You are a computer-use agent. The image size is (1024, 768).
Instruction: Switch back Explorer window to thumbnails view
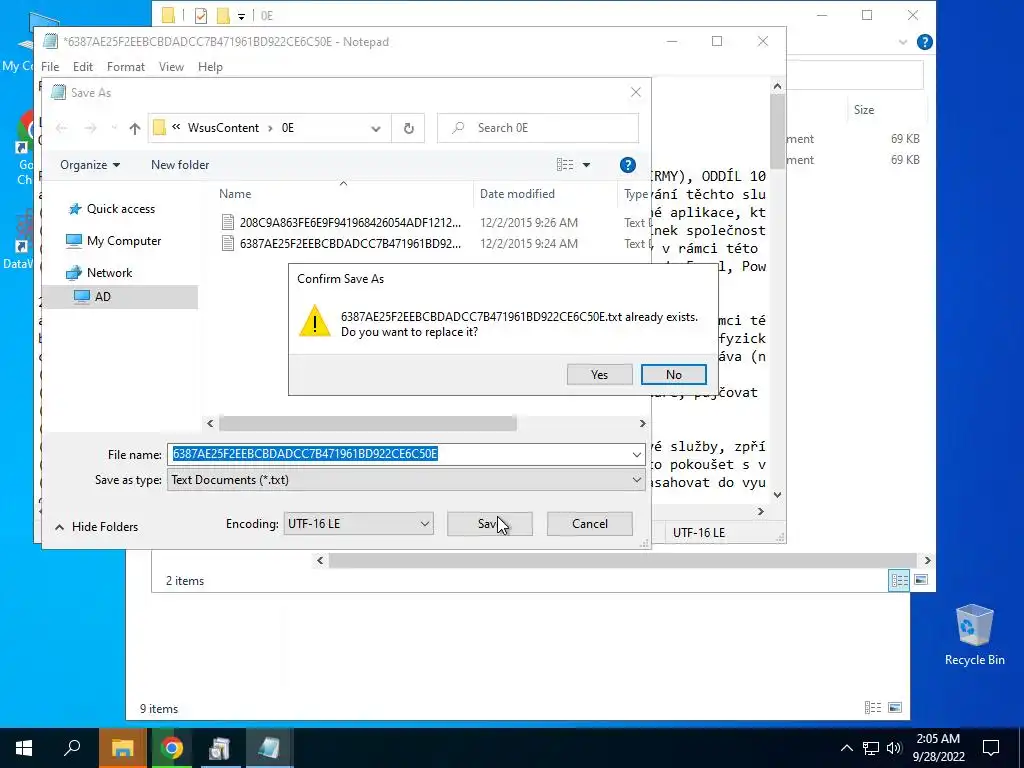pyautogui.click(x=895, y=708)
